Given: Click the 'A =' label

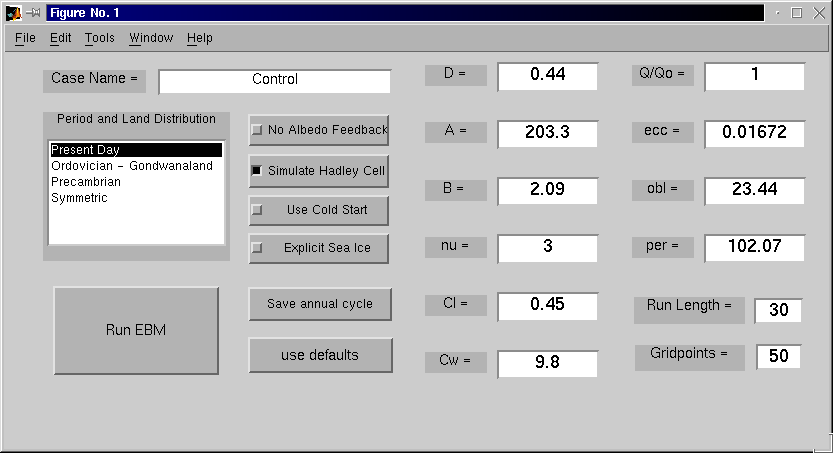Looking at the screenshot, I should click(456, 132).
